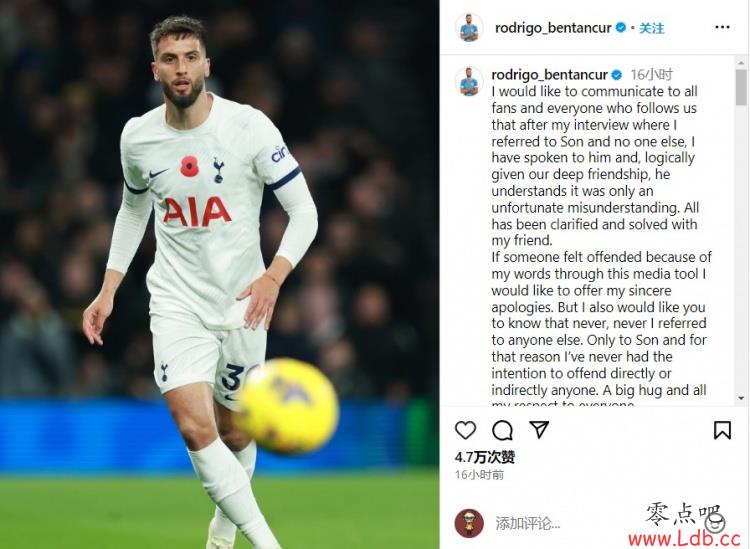This screenshot has width=750, height=549.
Task: Click the caption panel scrollbar thumb
Action: point(741,87)
